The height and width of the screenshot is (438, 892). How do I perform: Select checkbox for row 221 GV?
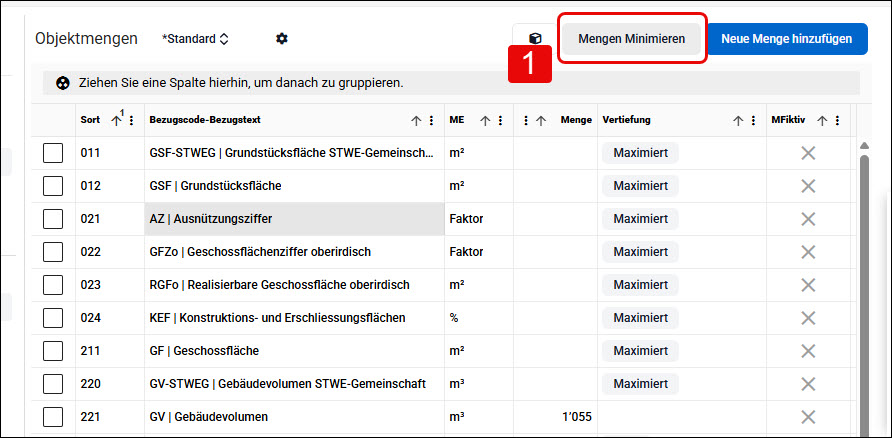pyautogui.click(x=53, y=417)
